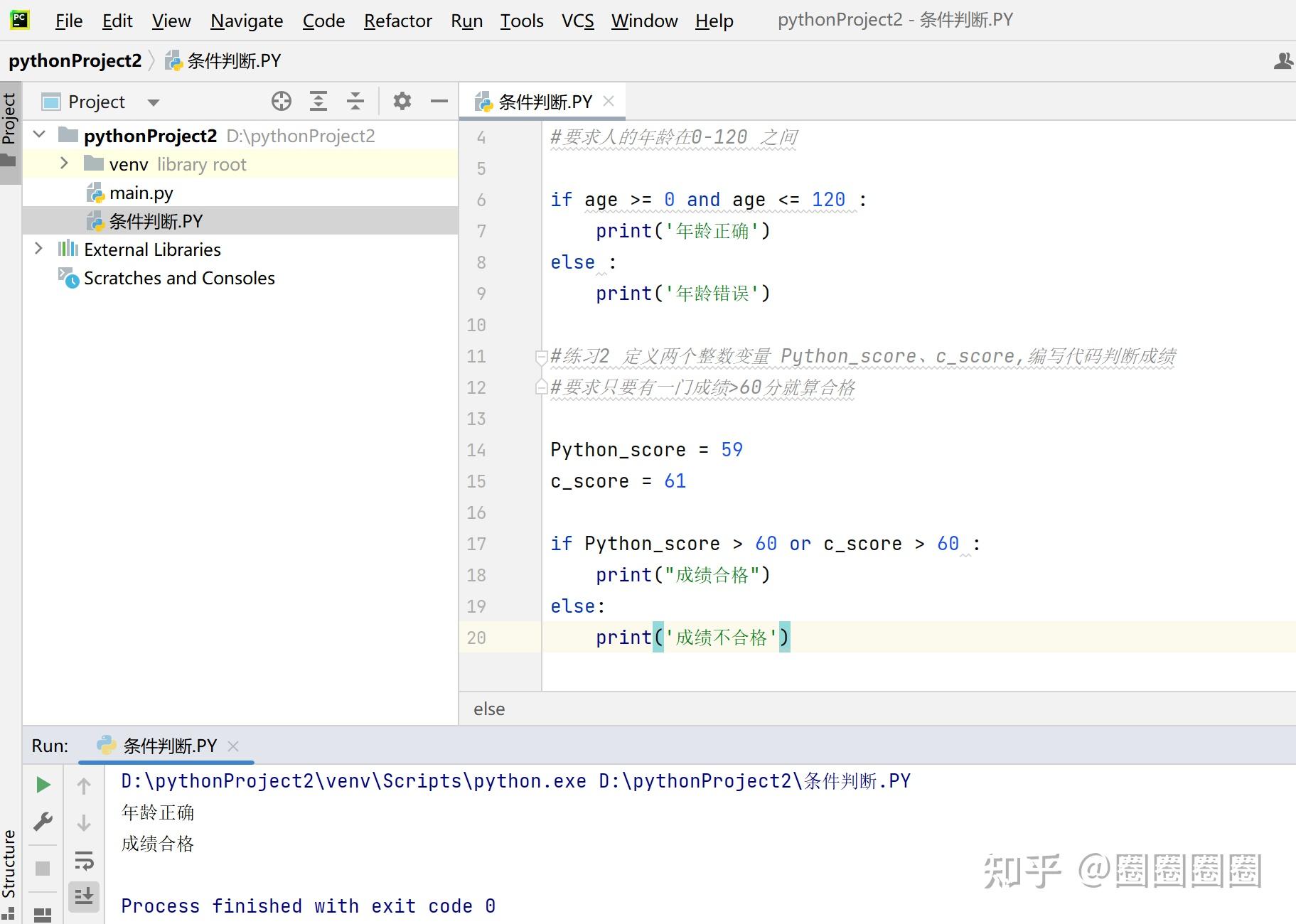Screen dimensions: 1296x924
Task: Hide the Project panel with minus icon
Action: coord(439,102)
